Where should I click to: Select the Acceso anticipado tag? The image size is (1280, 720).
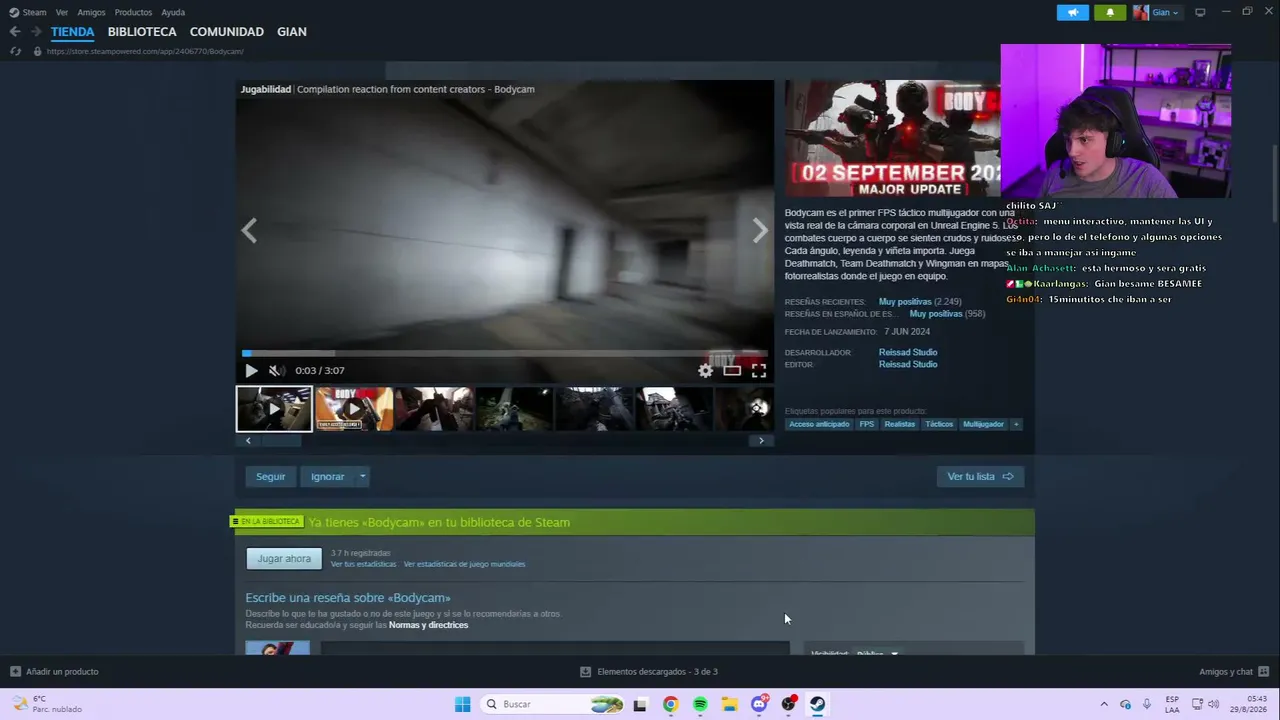[819, 424]
